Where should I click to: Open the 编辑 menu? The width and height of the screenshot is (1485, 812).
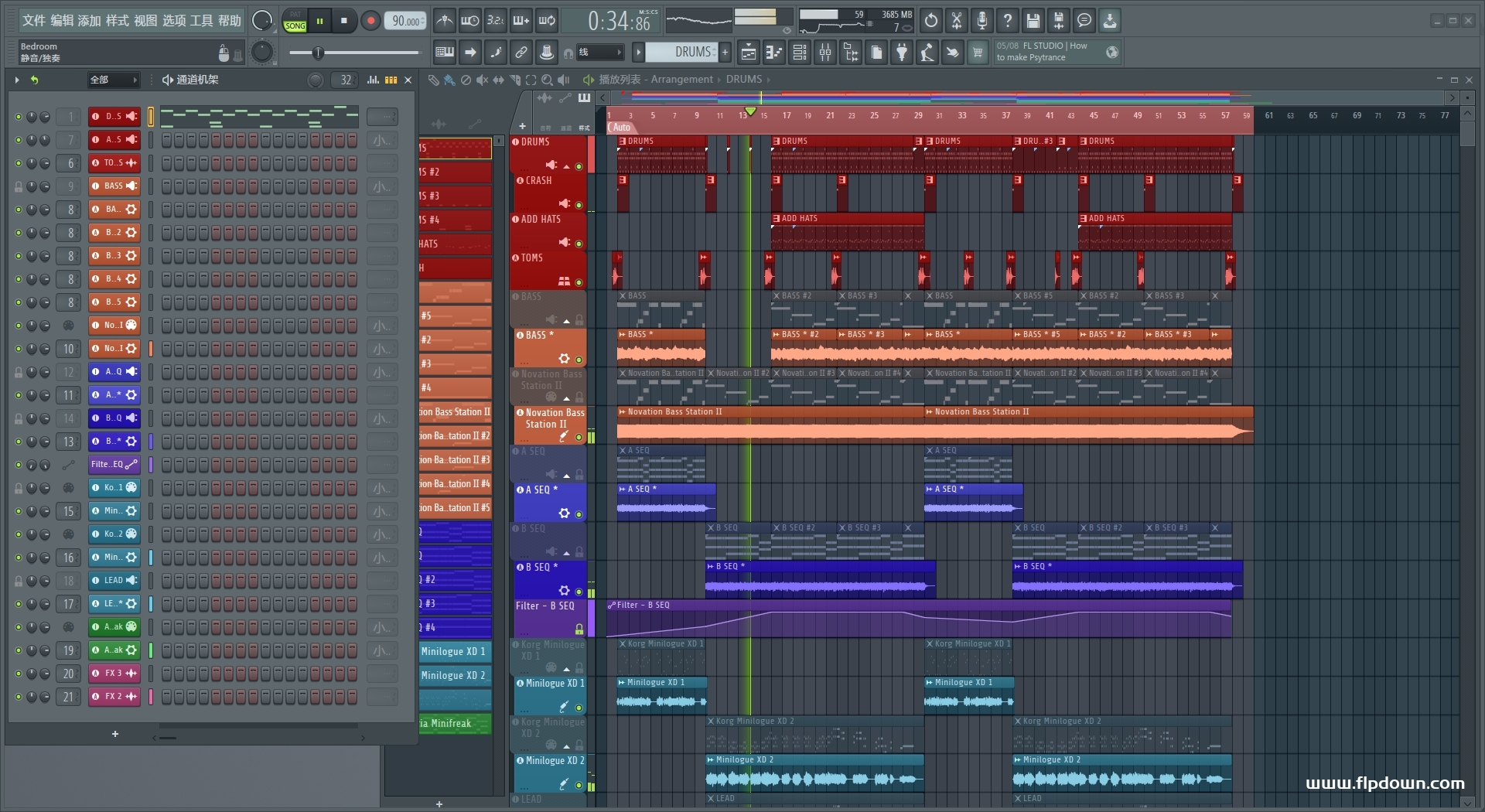click(x=62, y=21)
